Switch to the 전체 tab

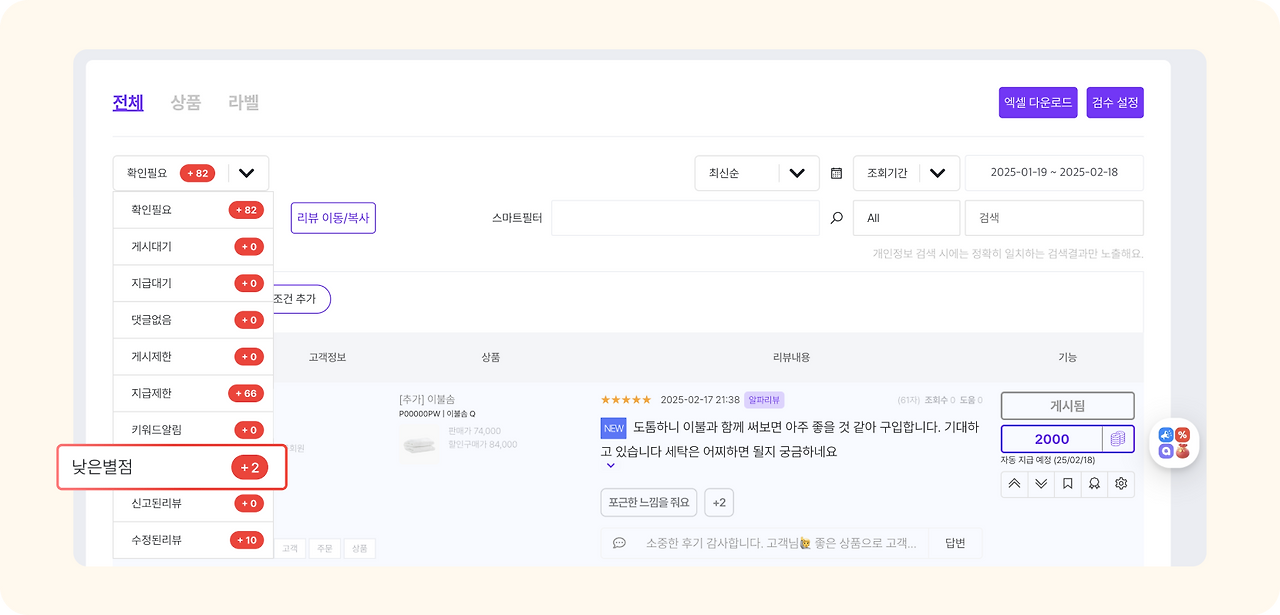(x=128, y=102)
